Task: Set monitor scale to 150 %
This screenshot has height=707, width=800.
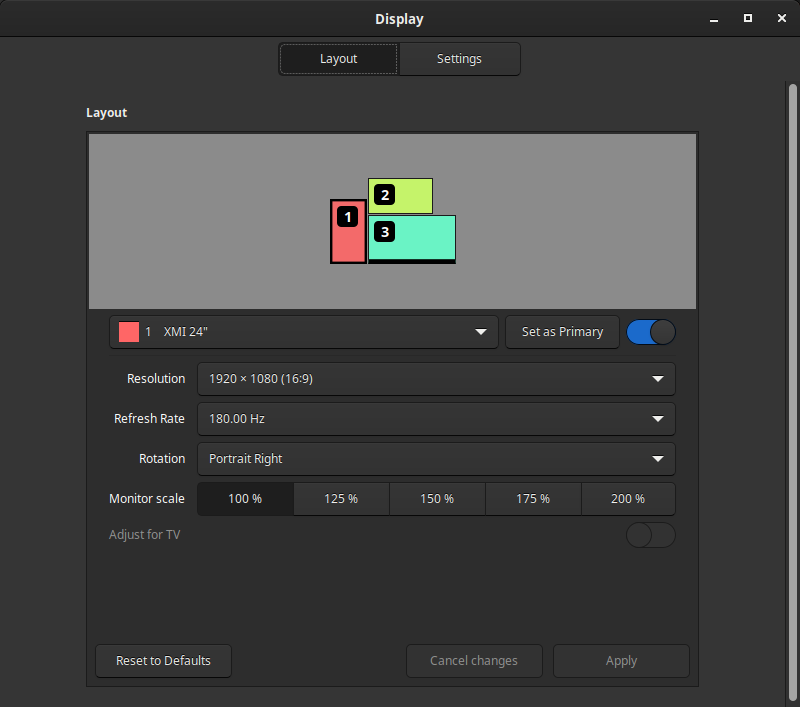Action: point(437,499)
